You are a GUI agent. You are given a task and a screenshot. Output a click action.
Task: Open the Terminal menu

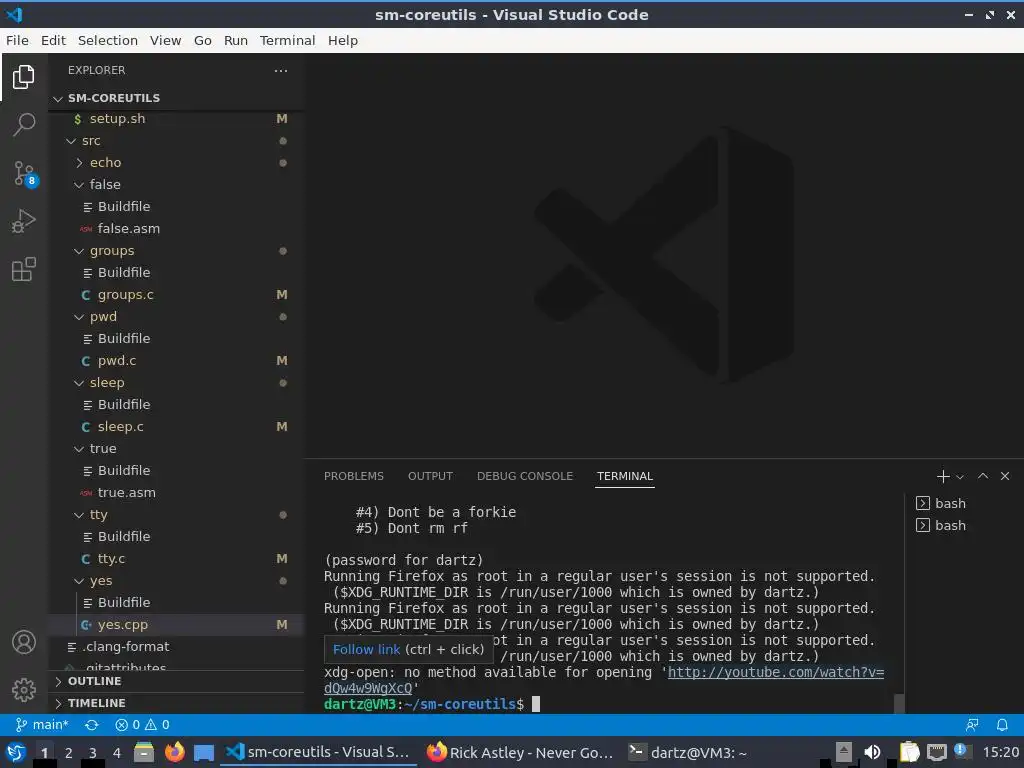click(287, 40)
